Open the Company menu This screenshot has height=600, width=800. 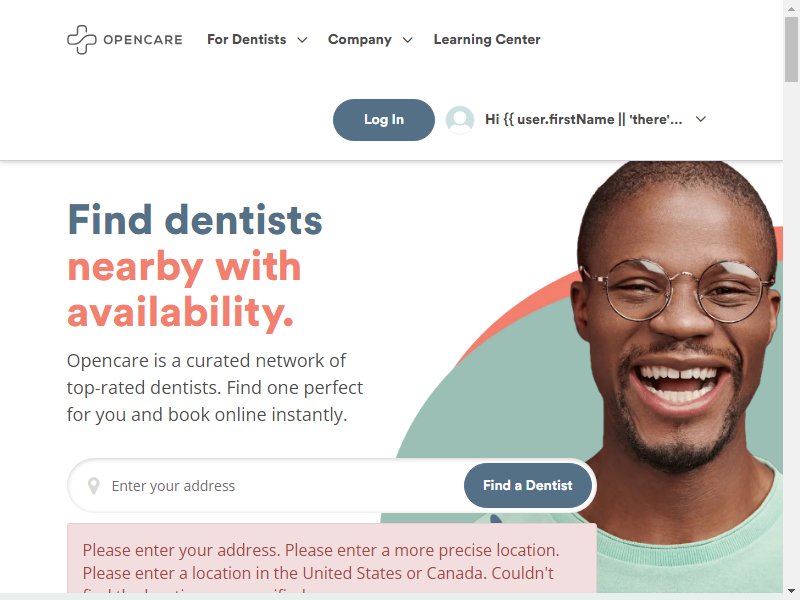[360, 39]
